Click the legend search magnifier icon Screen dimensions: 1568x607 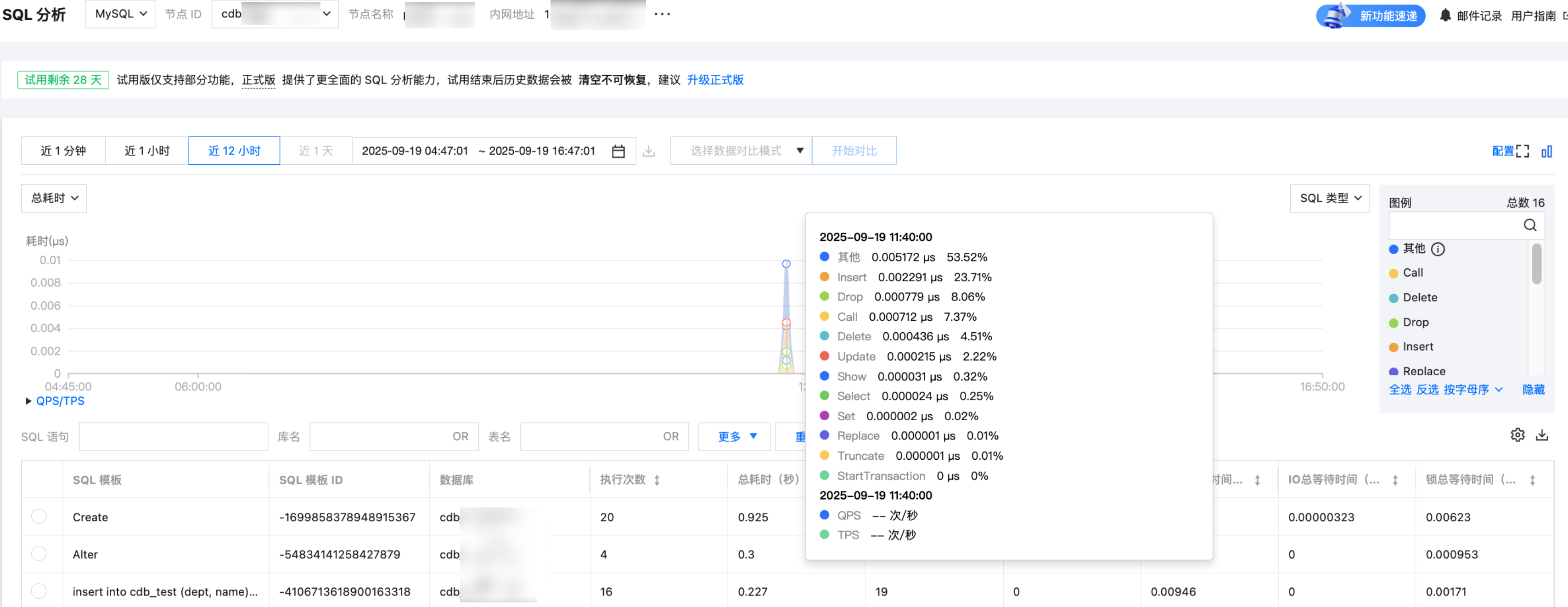coord(1529,226)
